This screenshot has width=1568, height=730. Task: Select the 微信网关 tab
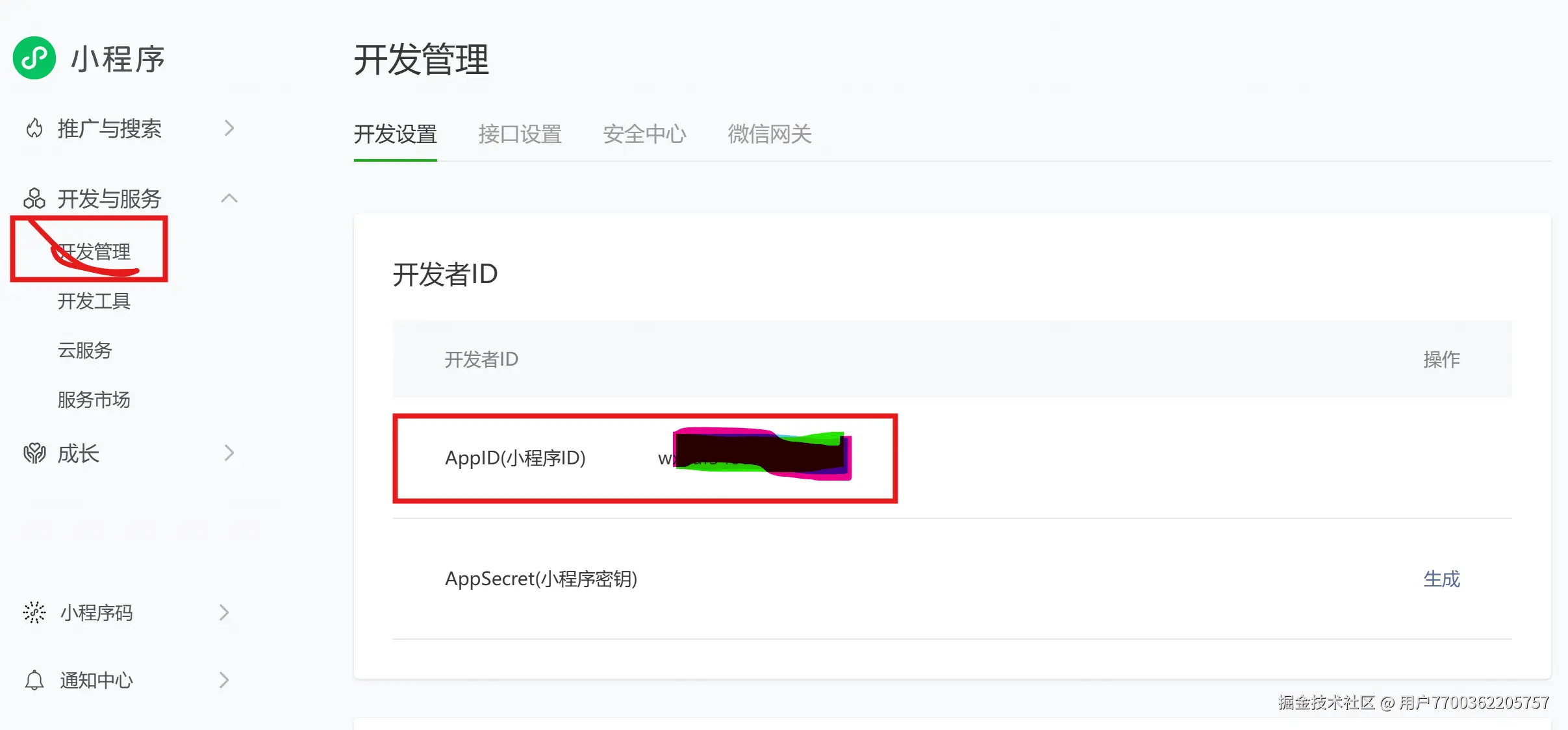(x=769, y=134)
